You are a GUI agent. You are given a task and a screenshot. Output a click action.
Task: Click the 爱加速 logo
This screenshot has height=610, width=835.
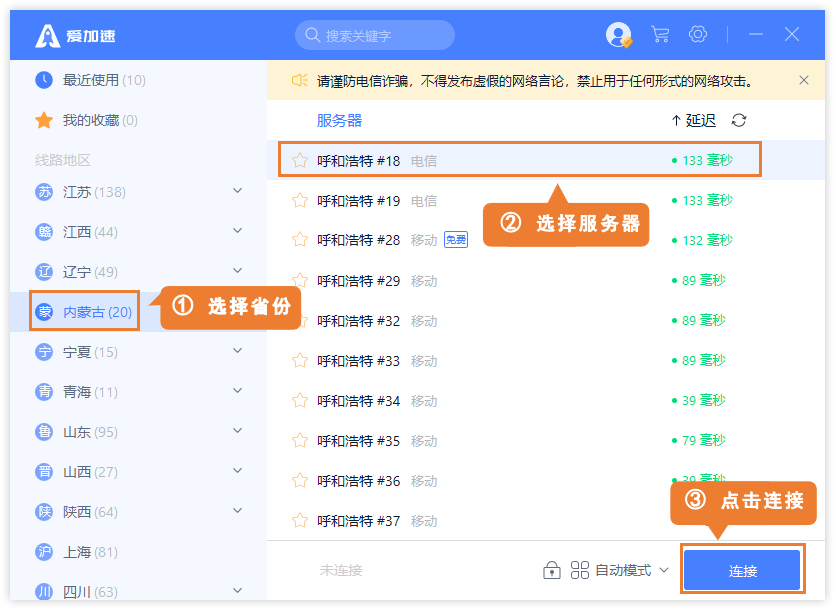point(75,36)
